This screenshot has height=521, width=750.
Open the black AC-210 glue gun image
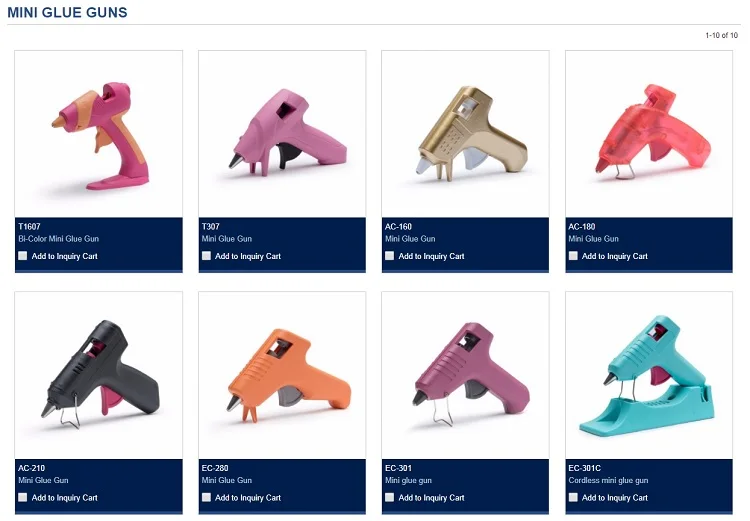coord(99,376)
